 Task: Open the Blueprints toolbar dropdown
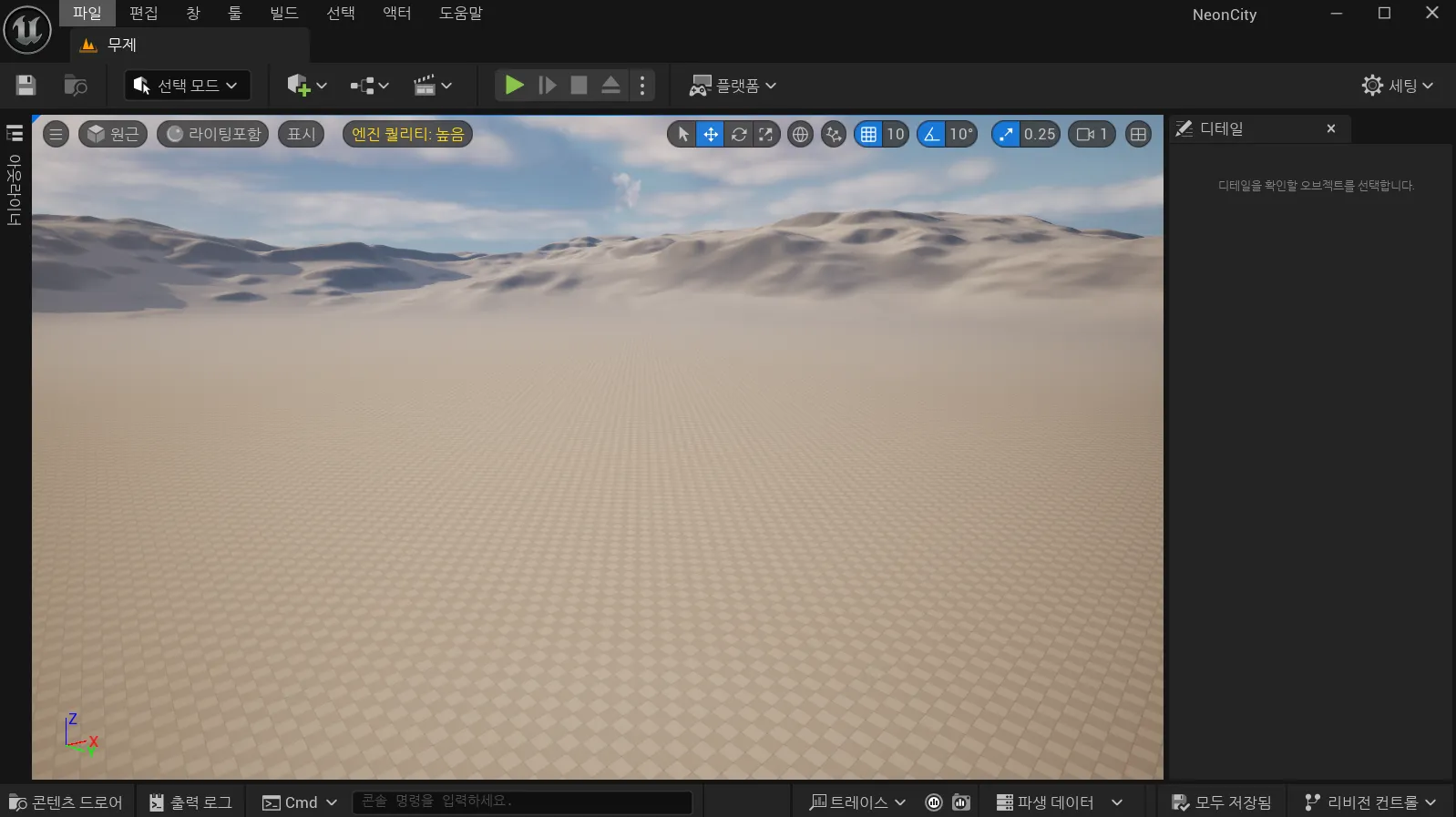(x=369, y=86)
